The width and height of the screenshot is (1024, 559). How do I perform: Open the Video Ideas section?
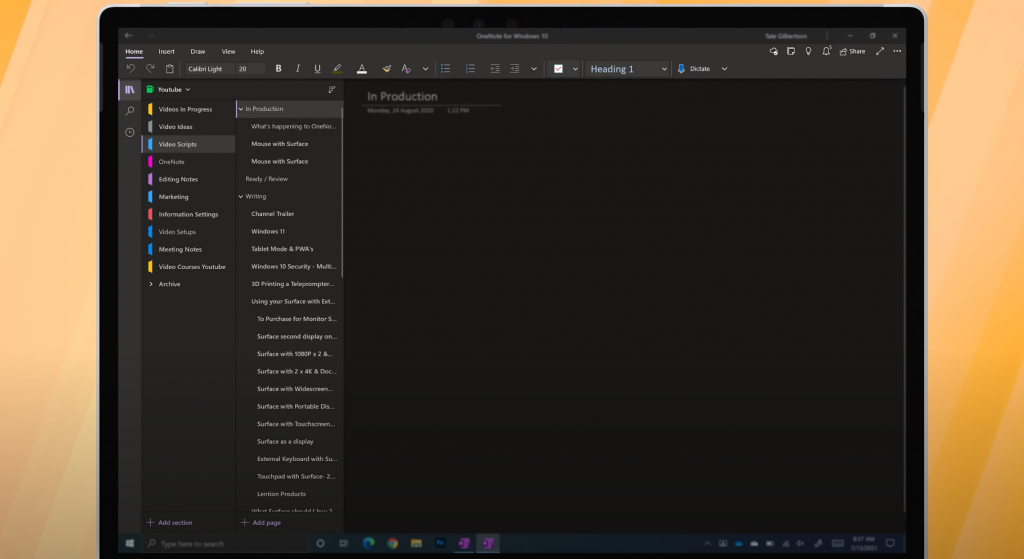click(189, 127)
